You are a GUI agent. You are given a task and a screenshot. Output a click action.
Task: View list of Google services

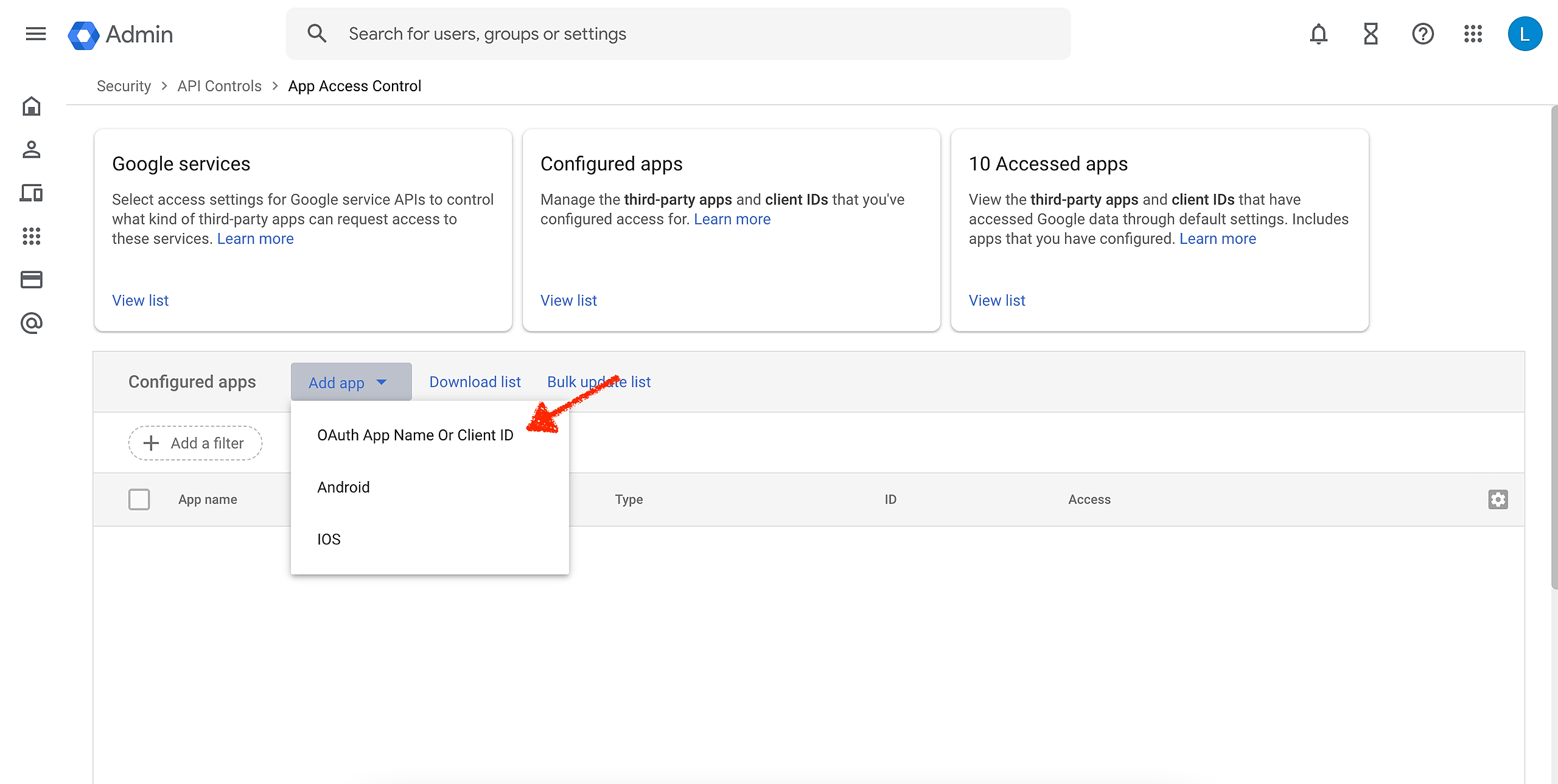tap(141, 300)
